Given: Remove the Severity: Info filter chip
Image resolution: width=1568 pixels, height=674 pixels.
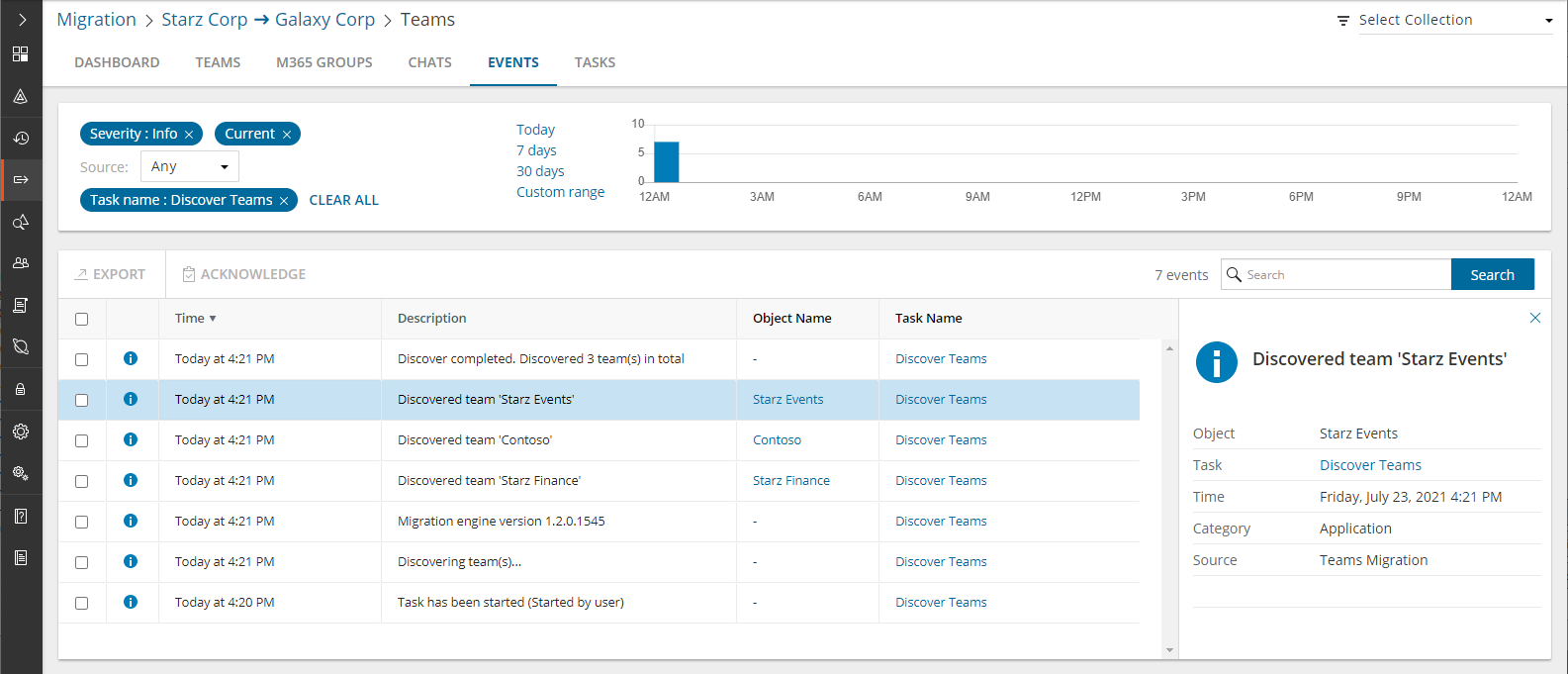Looking at the screenshot, I should click(189, 135).
